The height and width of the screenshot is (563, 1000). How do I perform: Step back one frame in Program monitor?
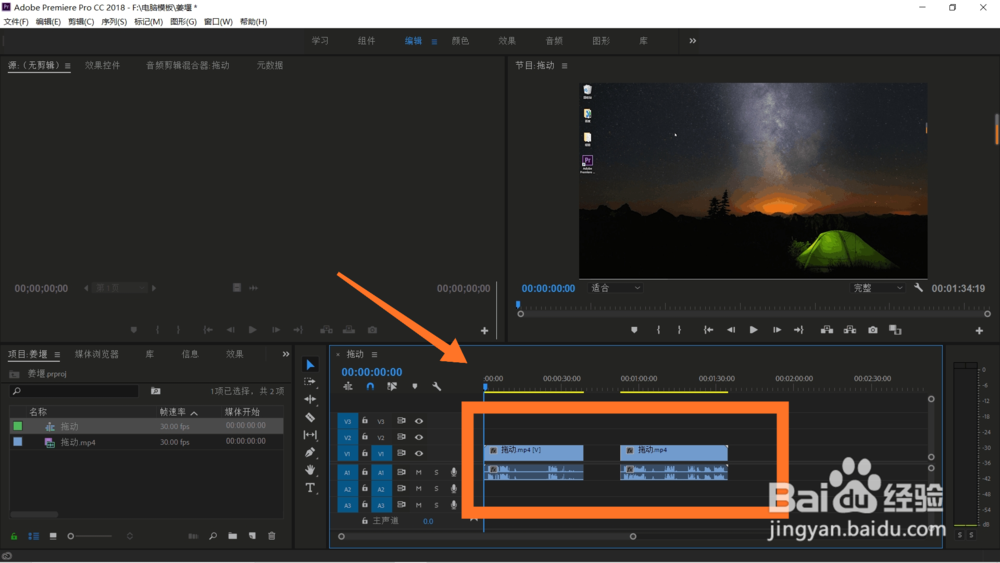[731, 330]
